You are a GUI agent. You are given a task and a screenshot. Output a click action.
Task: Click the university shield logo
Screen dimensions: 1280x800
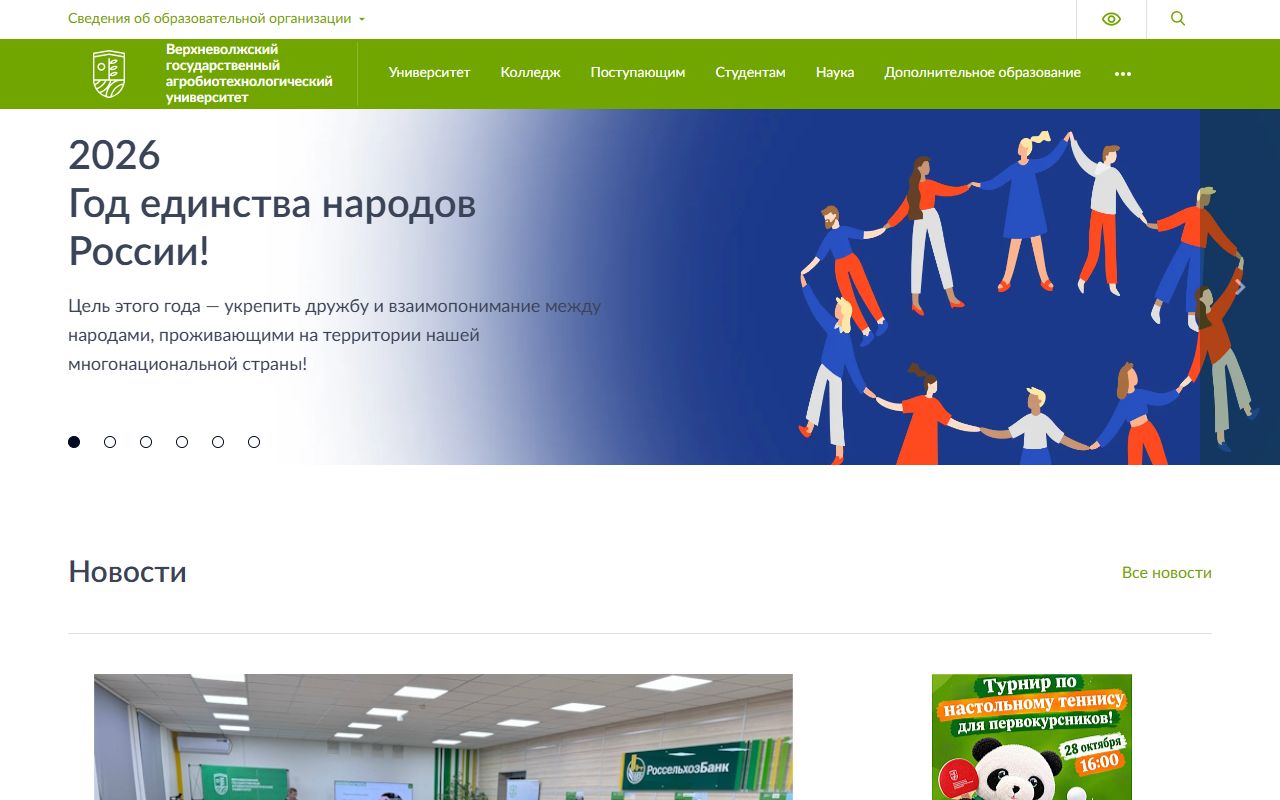109,74
